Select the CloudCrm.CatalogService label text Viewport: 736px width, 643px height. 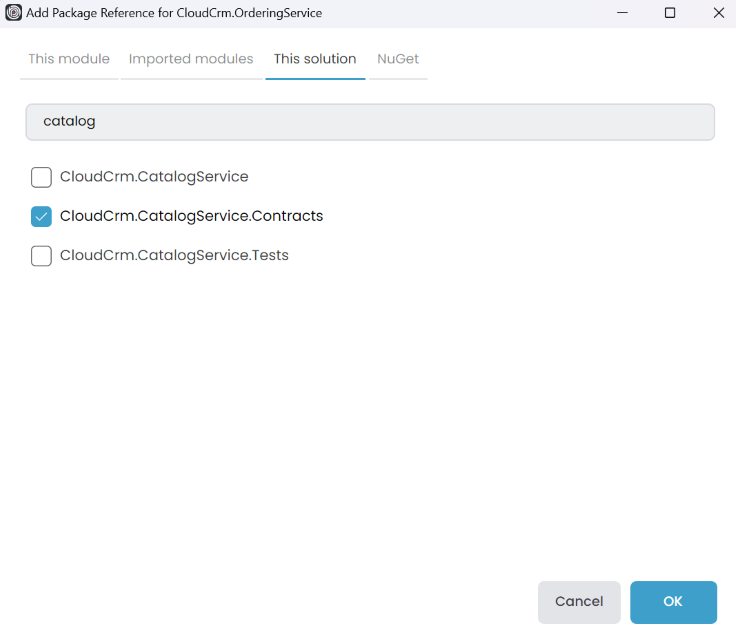pos(154,177)
